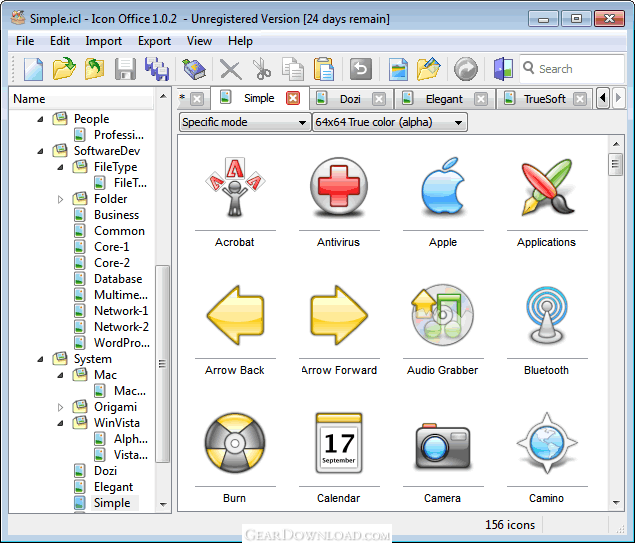Select the Common library in tree

pos(119,231)
